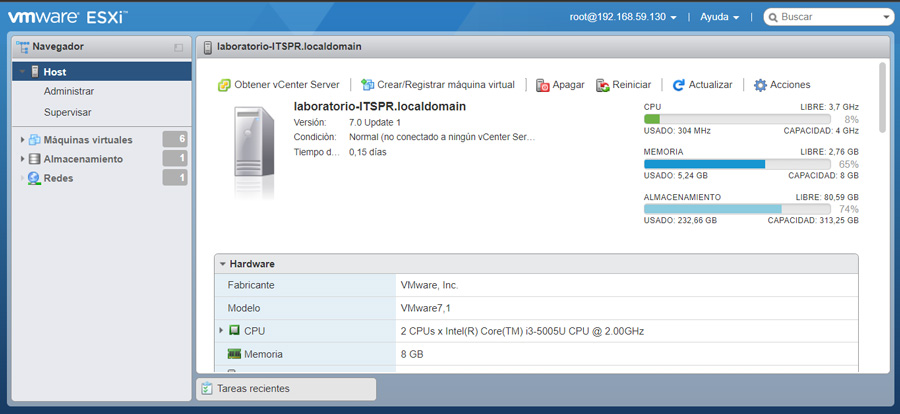The height and width of the screenshot is (414, 900).
Task: Click the host icon beside laboratorio-ITSPR.localdomain title
Action: tap(208, 47)
